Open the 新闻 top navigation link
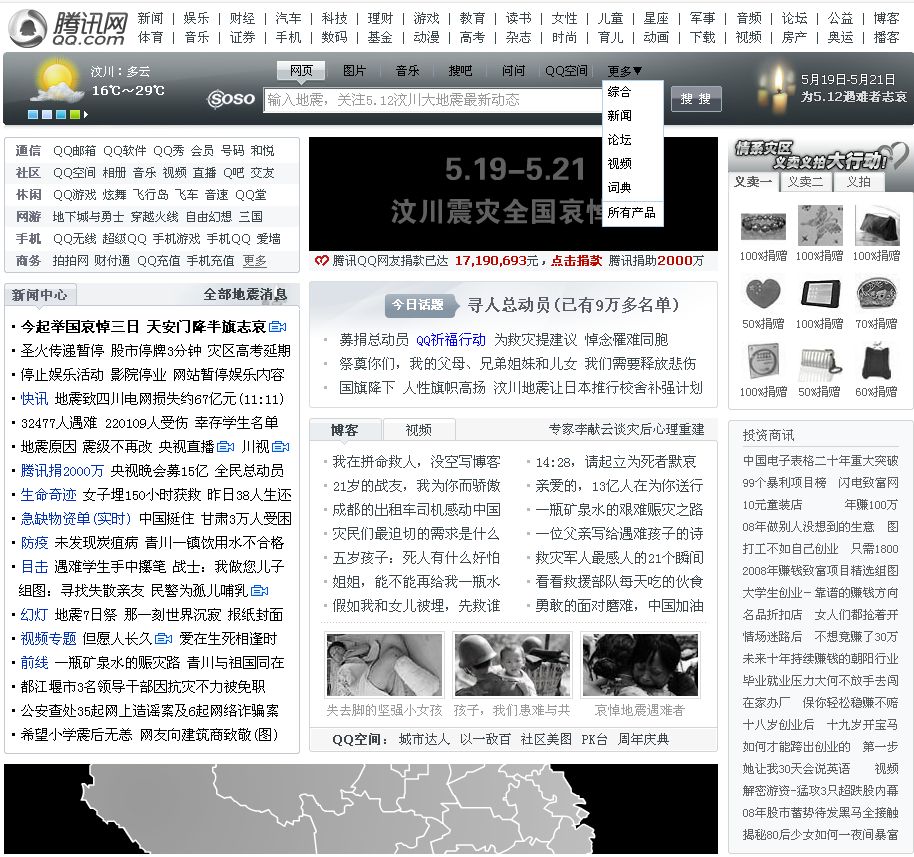This screenshot has width=914, height=857. point(150,19)
